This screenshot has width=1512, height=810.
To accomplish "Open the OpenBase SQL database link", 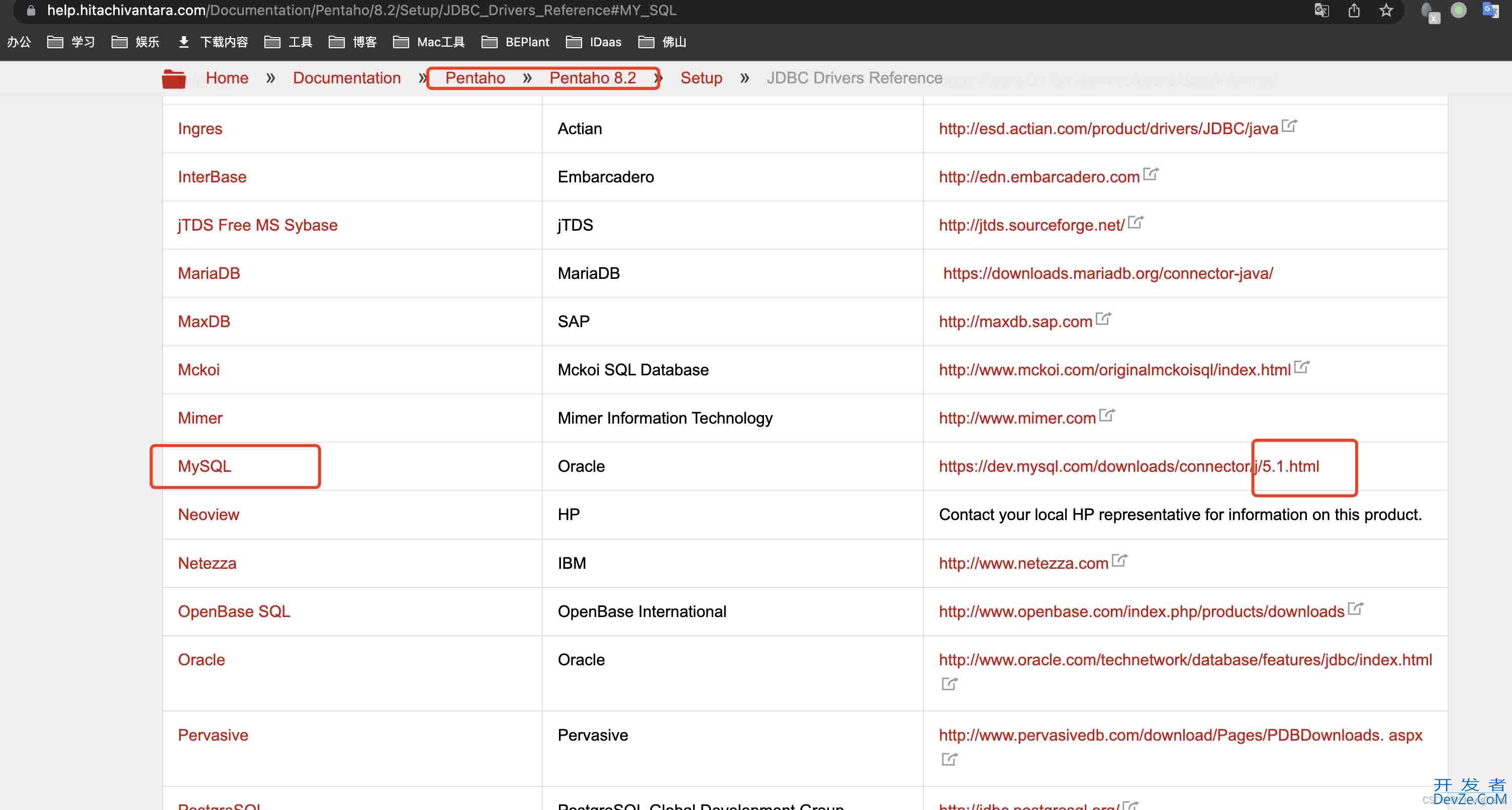I will pyautogui.click(x=234, y=612).
